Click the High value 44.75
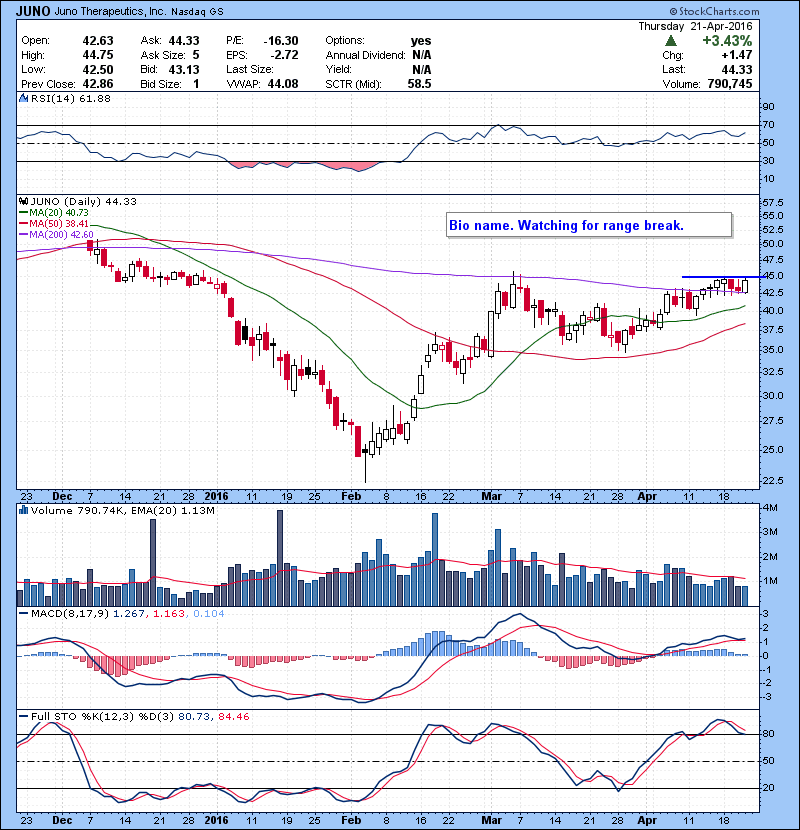This screenshot has width=800, height=830. click(x=98, y=55)
